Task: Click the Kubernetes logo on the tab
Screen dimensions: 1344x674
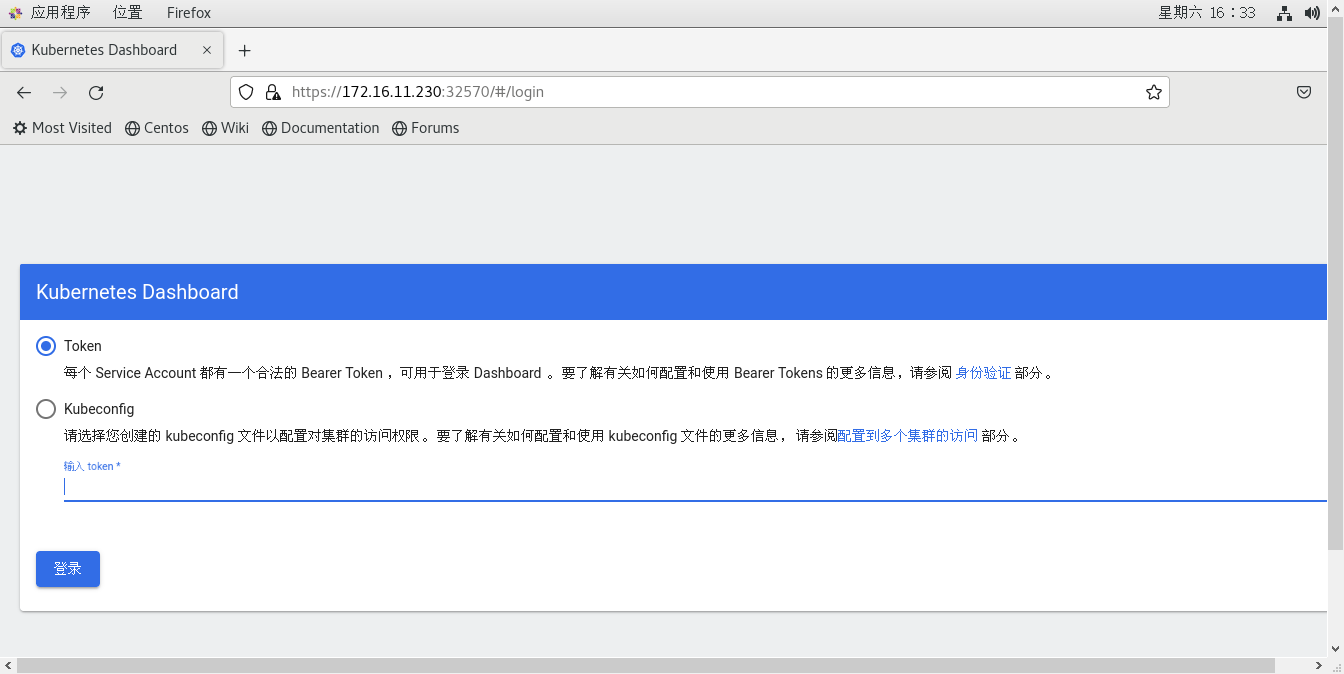Action: click(18, 50)
